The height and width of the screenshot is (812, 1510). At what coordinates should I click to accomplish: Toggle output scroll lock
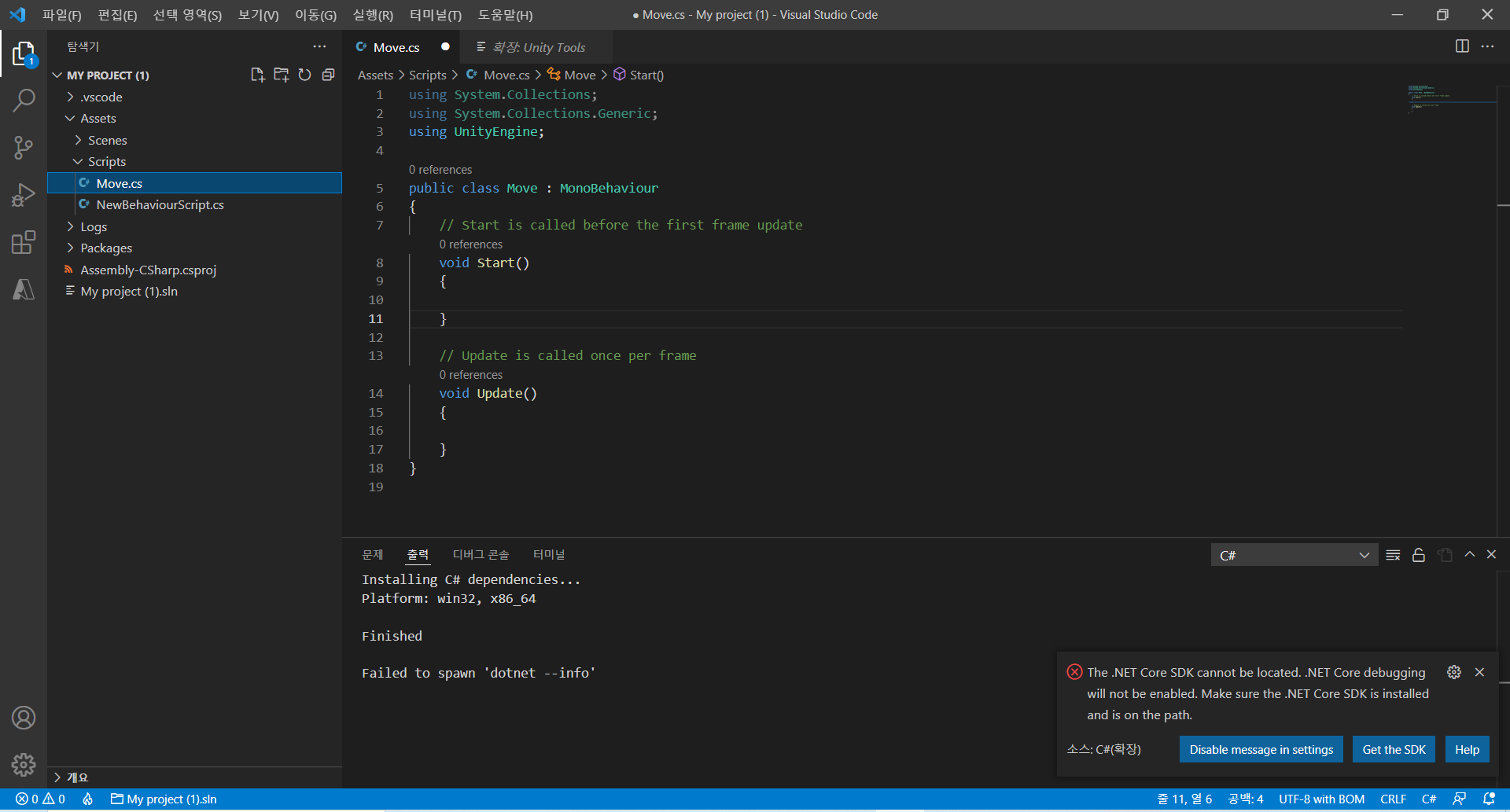pyautogui.click(x=1419, y=555)
